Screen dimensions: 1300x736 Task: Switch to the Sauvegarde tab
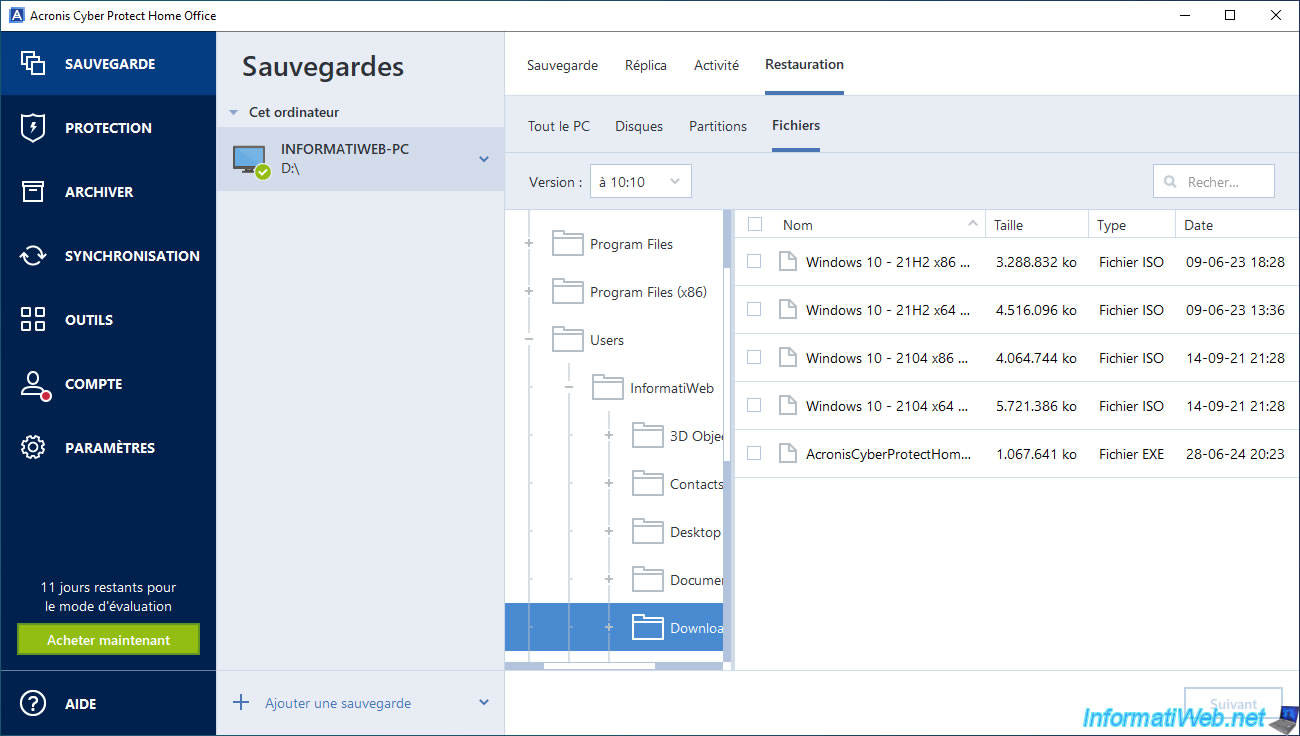tap(562, 65)
